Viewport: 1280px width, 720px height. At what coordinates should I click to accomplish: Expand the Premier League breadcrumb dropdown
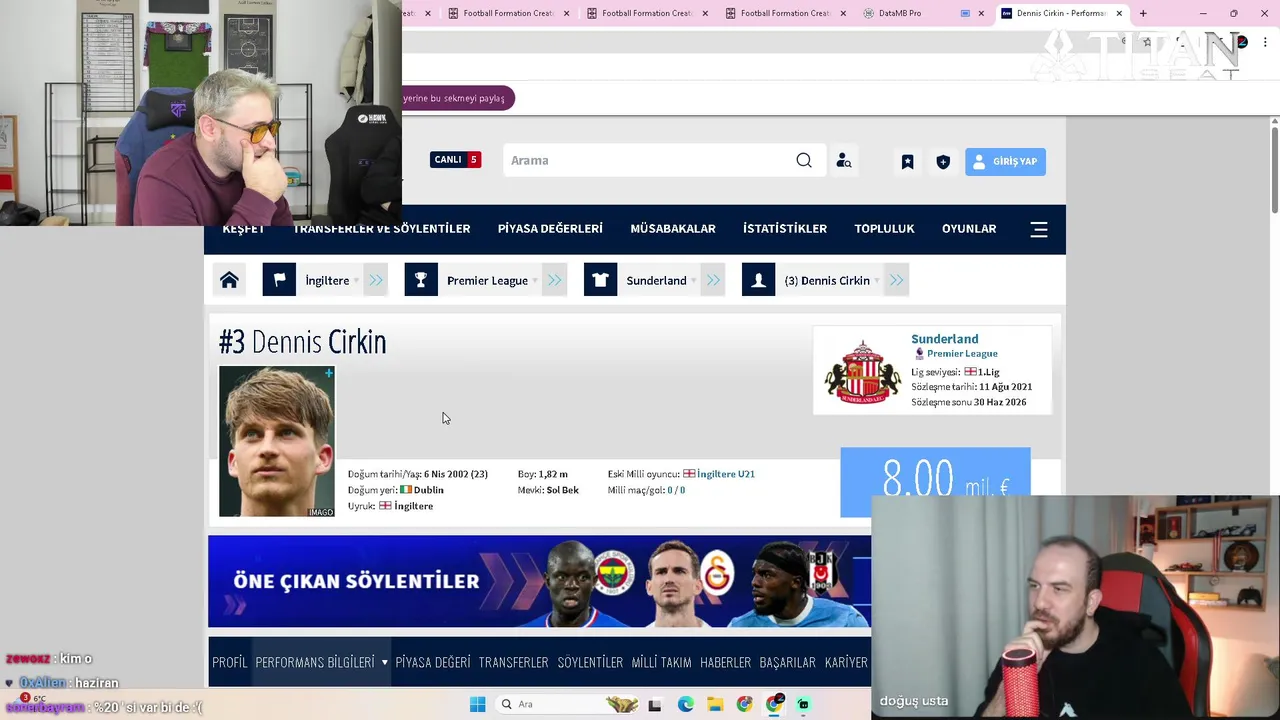[x=535, y=281]
